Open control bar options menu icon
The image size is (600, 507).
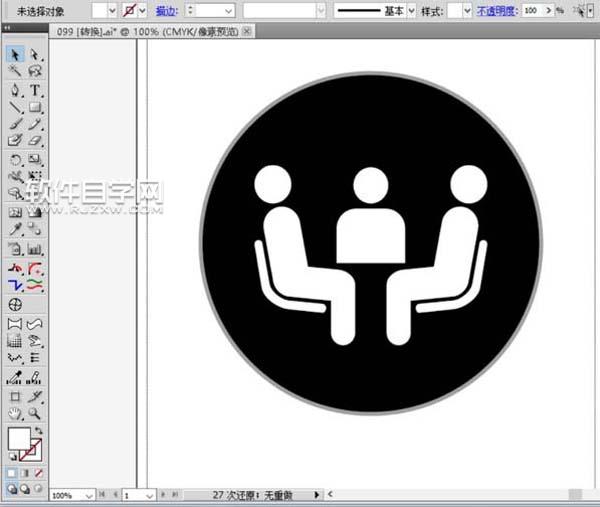click(x=590, y=11)
